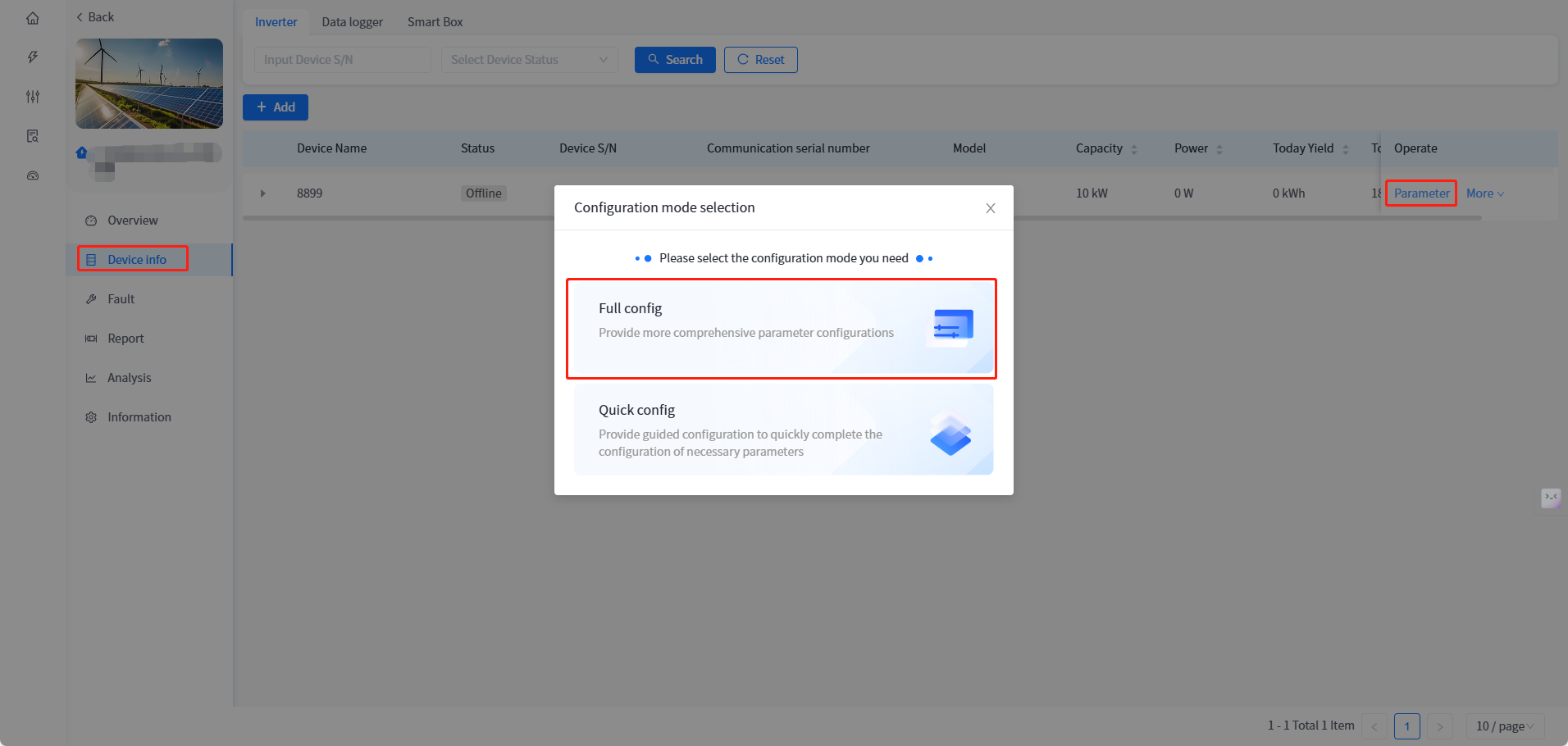The width and height of the screenshot is (1568, 746).
Task: Expand the 8899 device row
Action: point(263,193)
